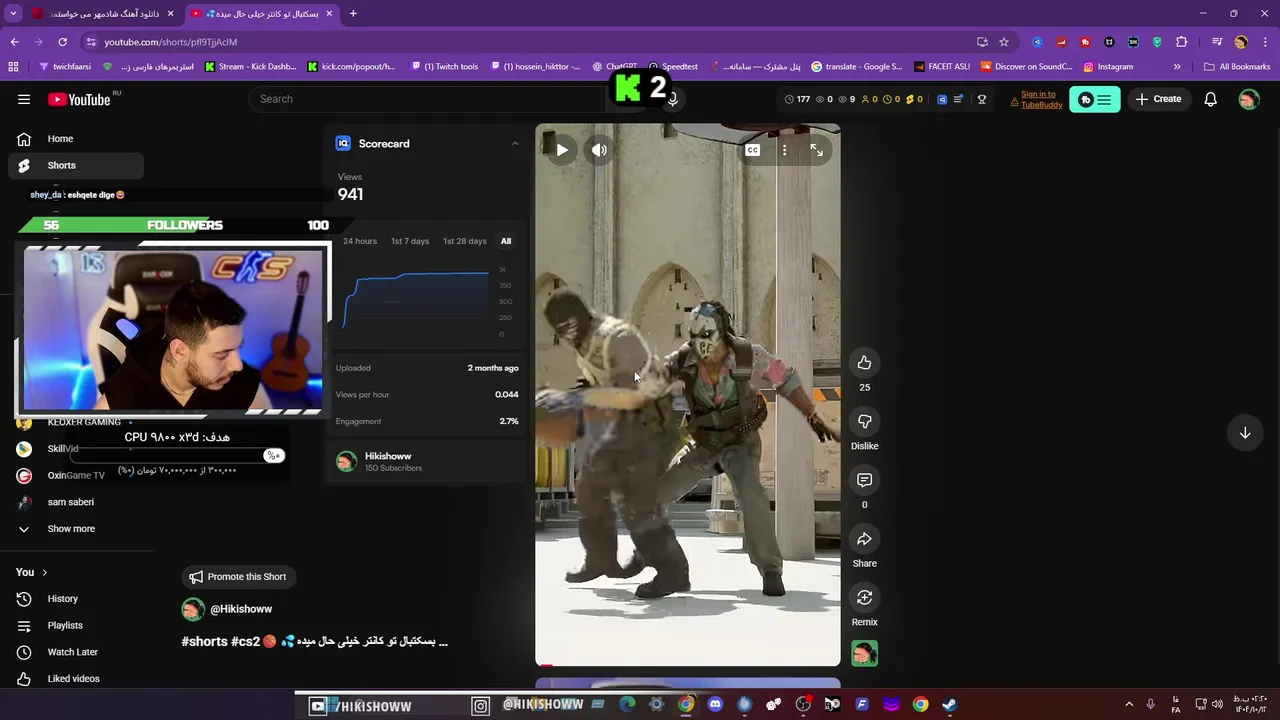Open Liked videos in the sidebar
Screen dimensions: 1280x720
pos(75,679)
